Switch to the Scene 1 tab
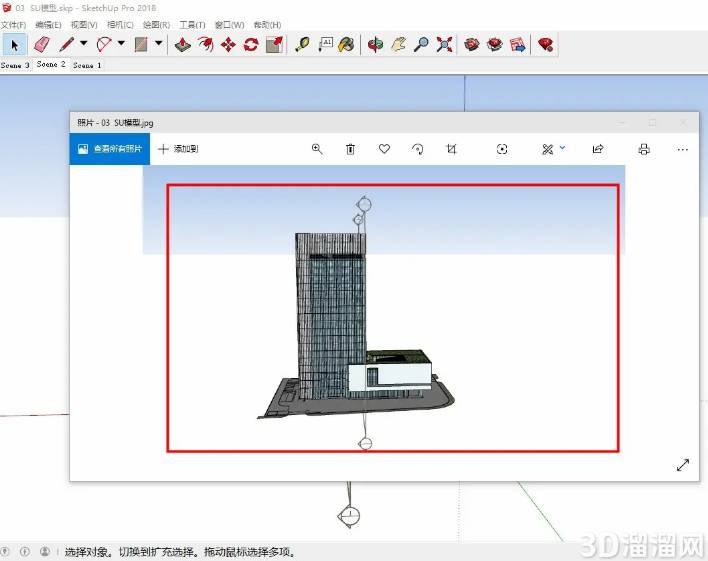 (x=87, y=65)
